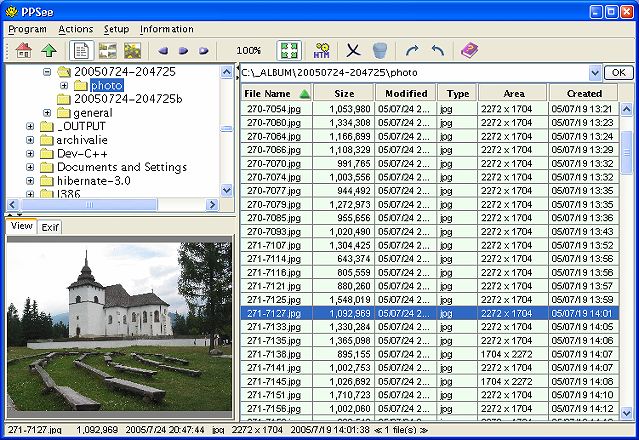This screenshot has height=440, width=639.
Task: Go up one folder with green arrow
Action: tap(48, 50)
